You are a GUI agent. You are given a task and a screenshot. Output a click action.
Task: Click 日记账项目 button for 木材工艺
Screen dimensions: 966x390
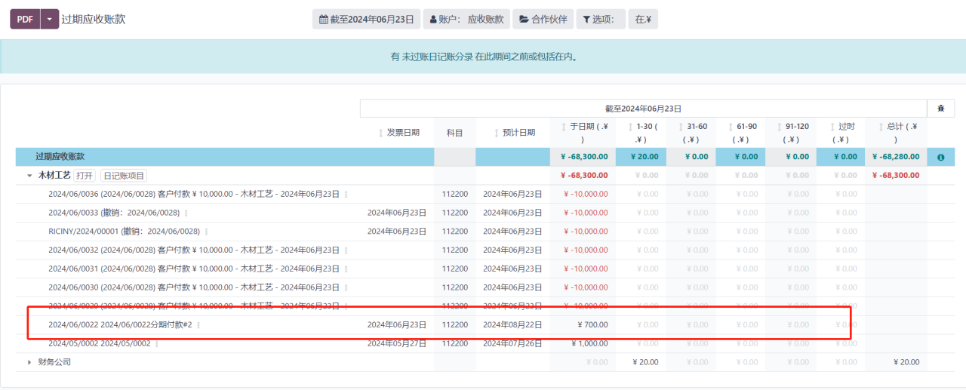coord(123,176)
